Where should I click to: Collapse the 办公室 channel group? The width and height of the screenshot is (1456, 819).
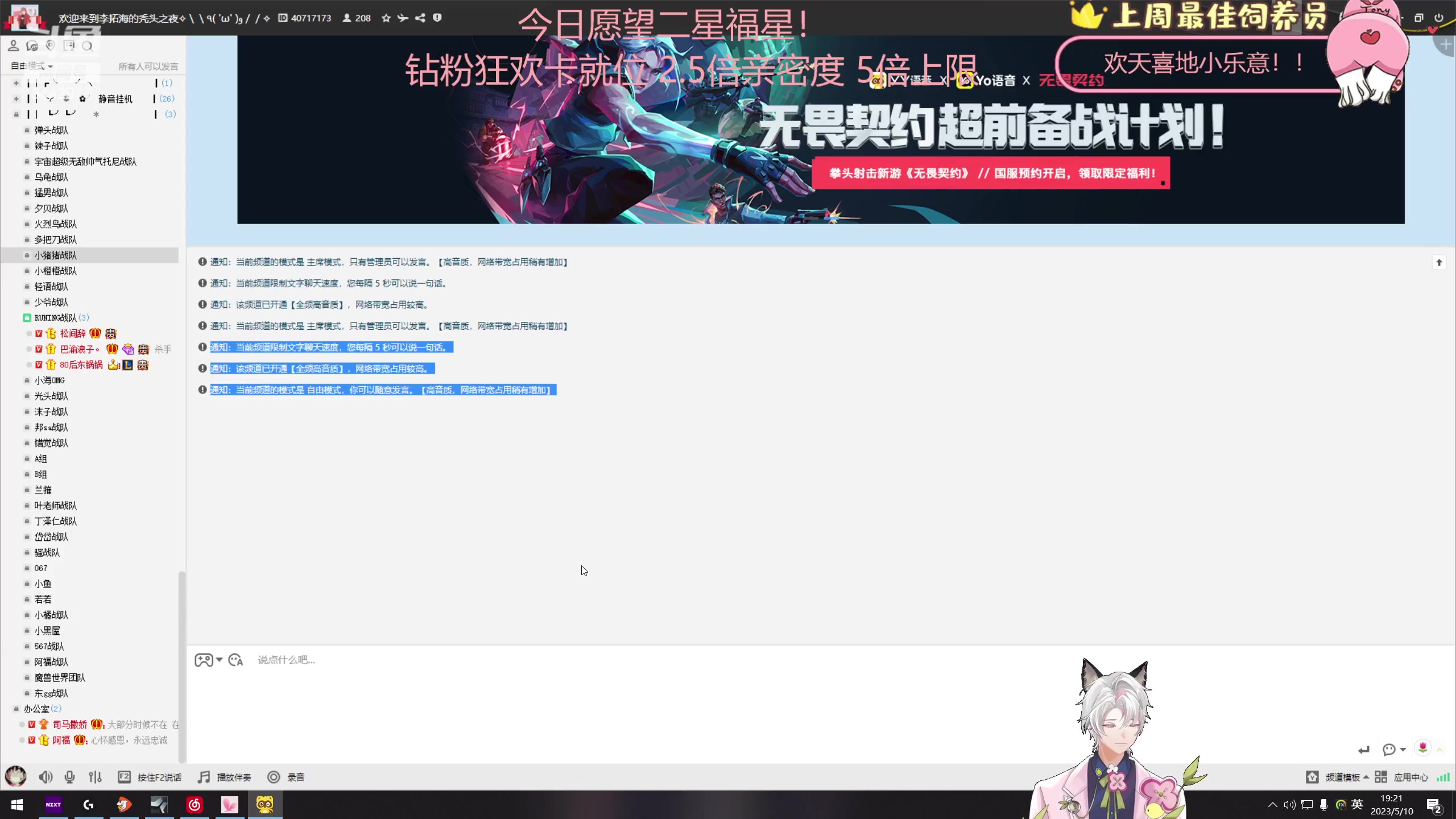pyautogui.click(x=16, y=709)
